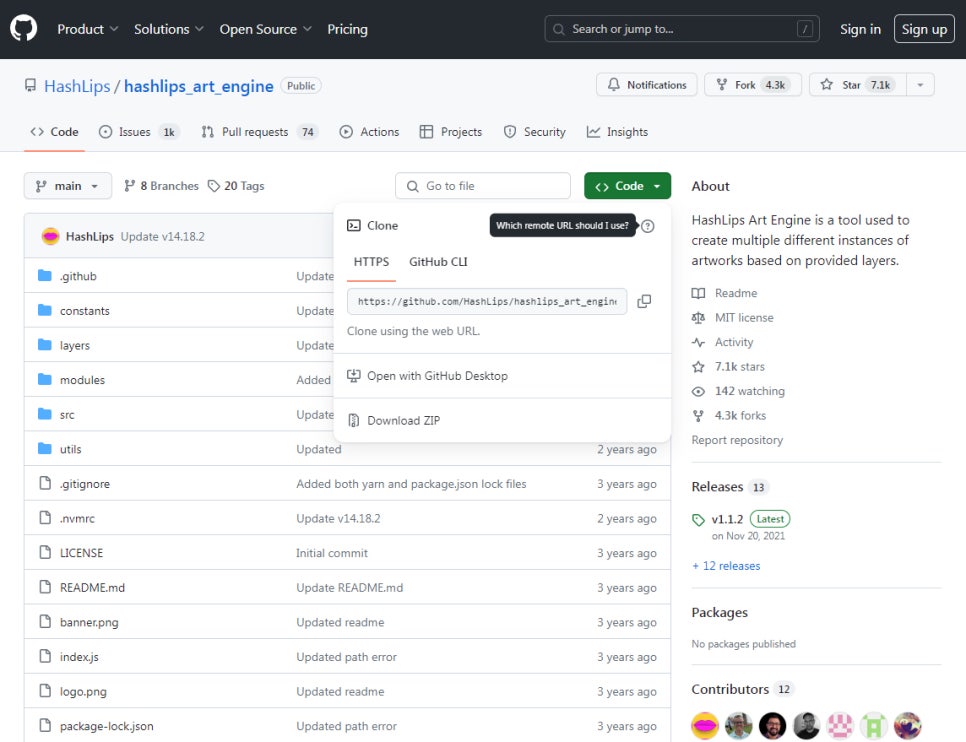Open the 8 Branches link
966x742 pixels.
tap(161, 186)
